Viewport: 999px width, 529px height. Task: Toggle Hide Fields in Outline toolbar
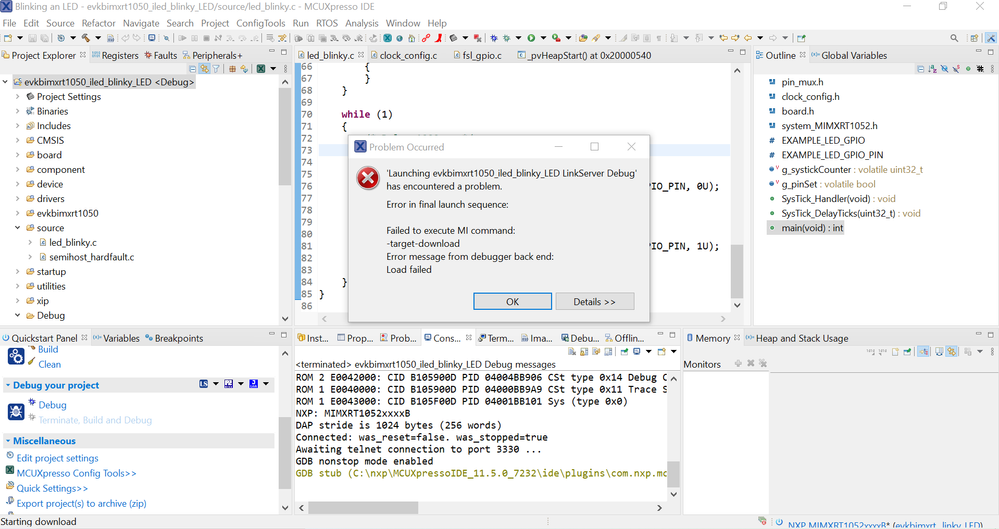(944, 69)
